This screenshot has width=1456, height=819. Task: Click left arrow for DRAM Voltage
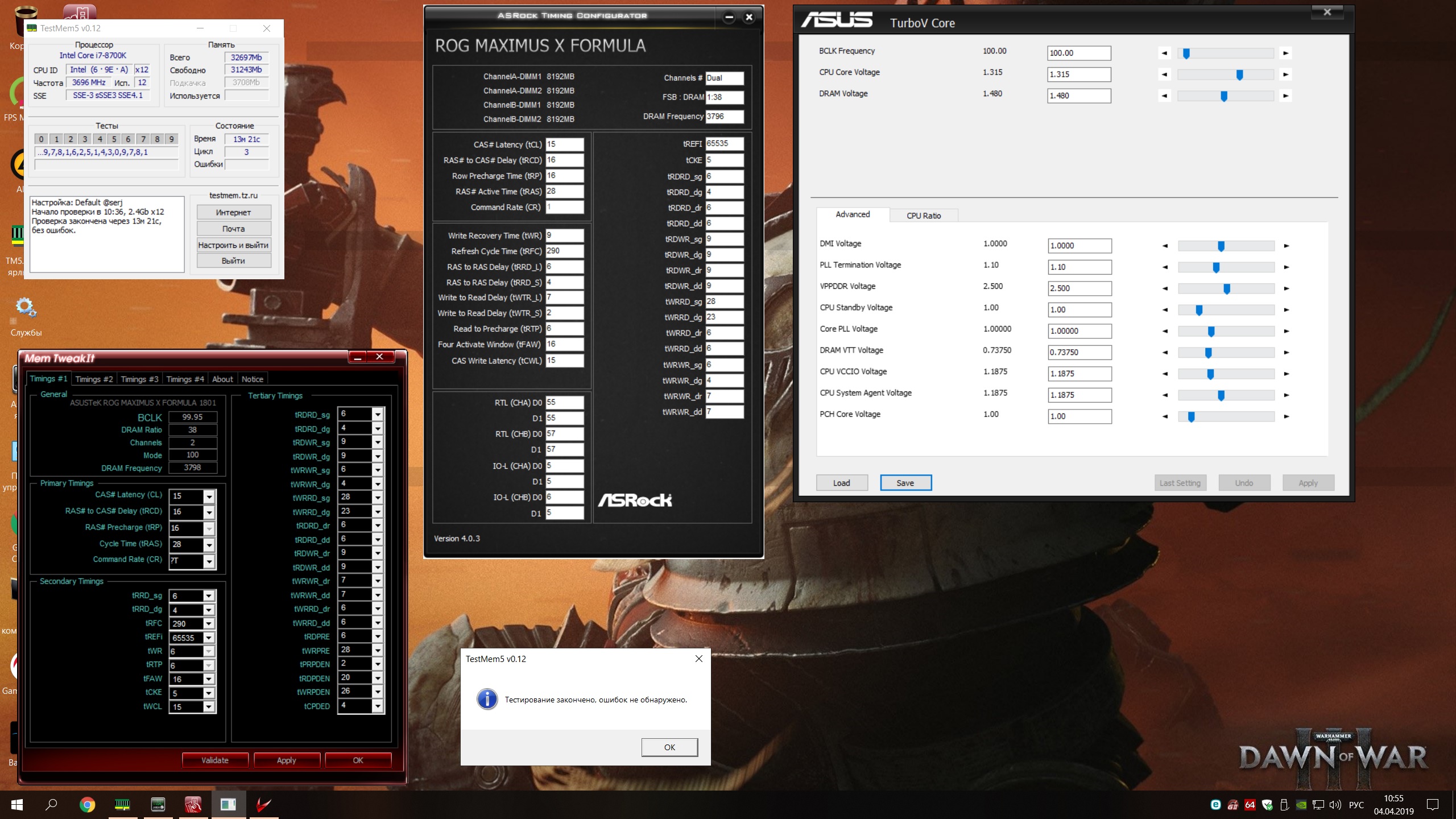point(1164,96)
